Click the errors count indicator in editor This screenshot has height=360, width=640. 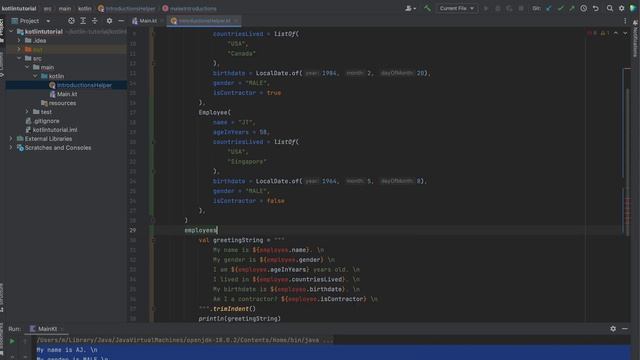pyautogui.click(x=592, y=33)
